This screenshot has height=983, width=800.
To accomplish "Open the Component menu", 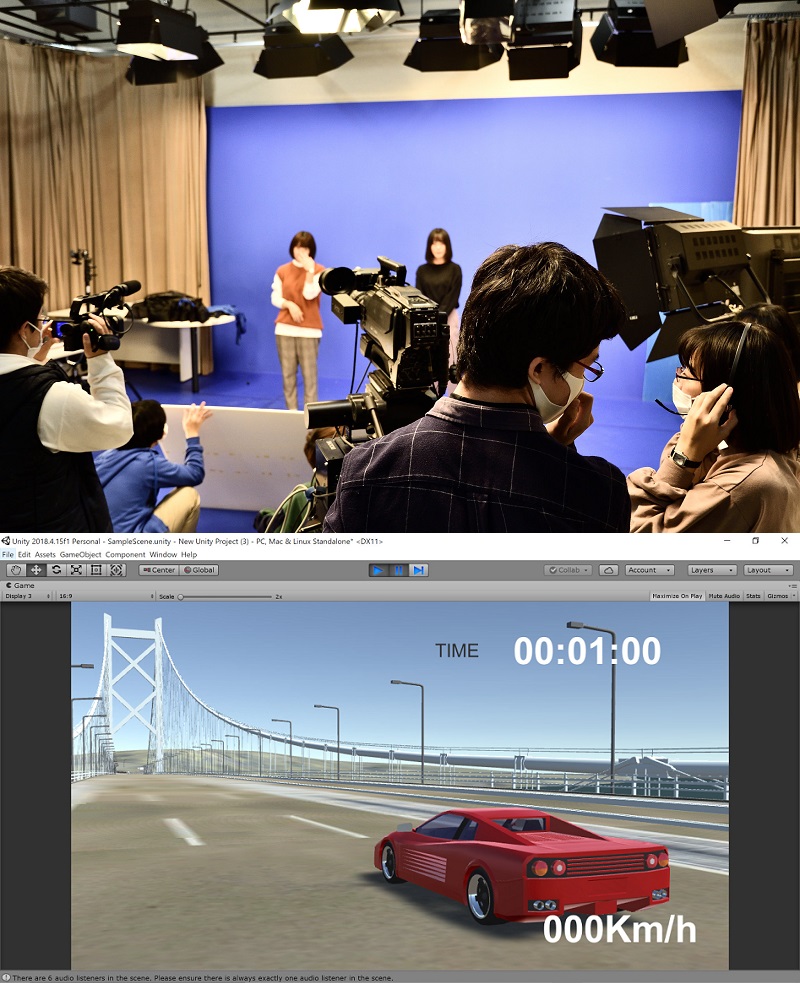I will point(125,554).
